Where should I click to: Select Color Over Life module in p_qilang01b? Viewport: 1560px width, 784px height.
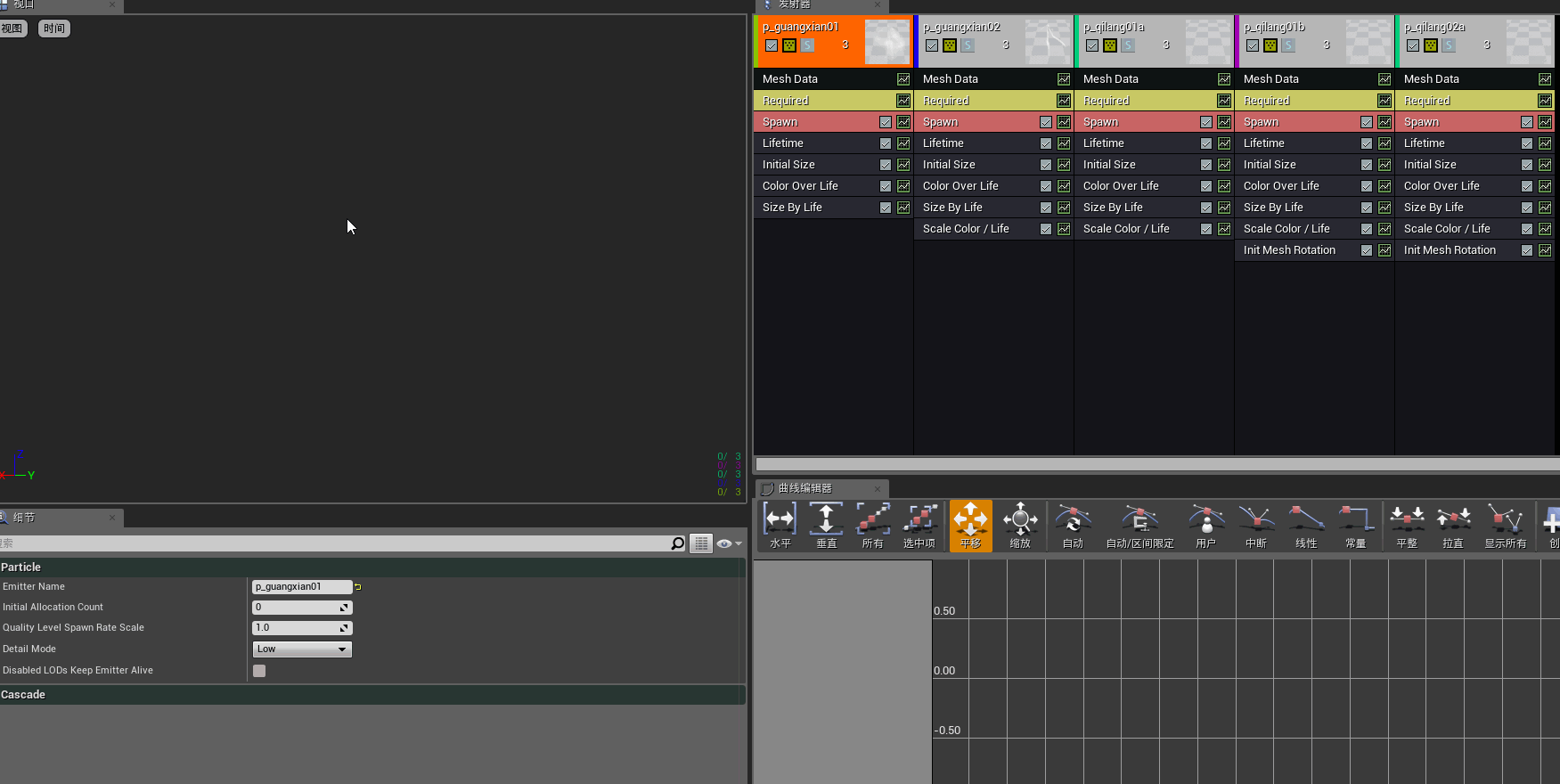click(1314, 186)
